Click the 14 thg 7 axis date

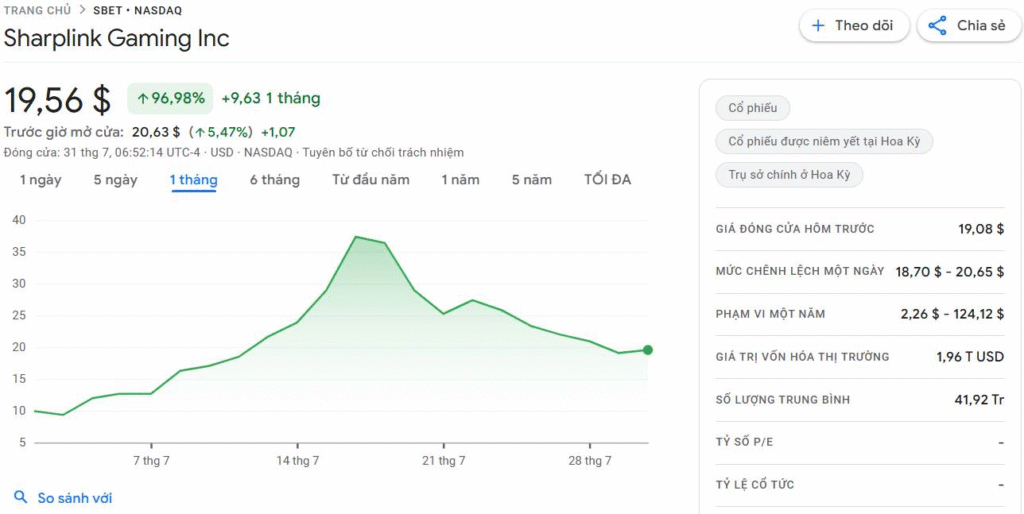pos(298,461)
